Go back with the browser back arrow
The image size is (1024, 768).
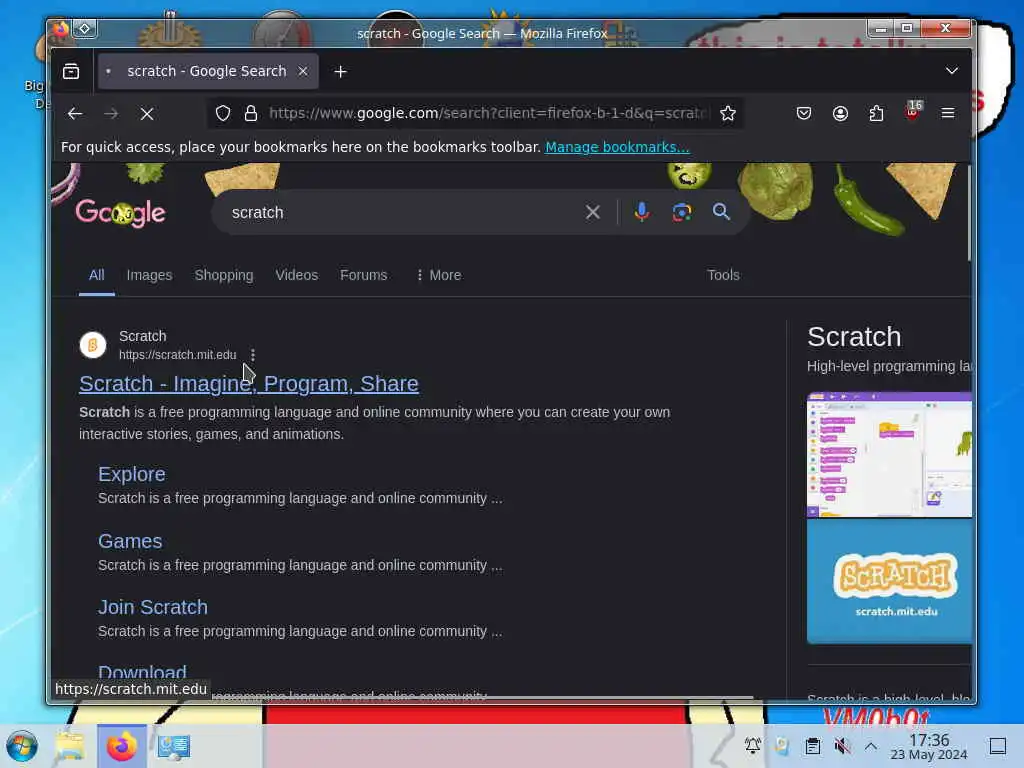(x=75, y=114)
